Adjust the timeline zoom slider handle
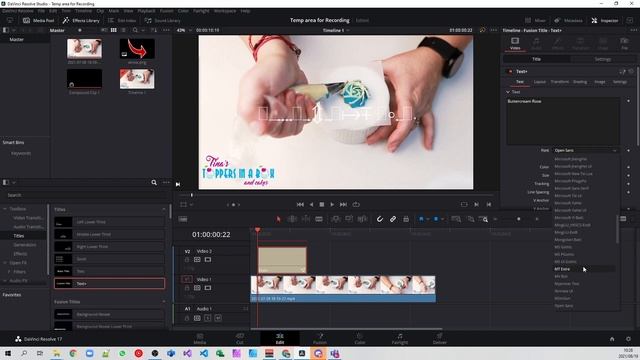 [x=519, y=219]
